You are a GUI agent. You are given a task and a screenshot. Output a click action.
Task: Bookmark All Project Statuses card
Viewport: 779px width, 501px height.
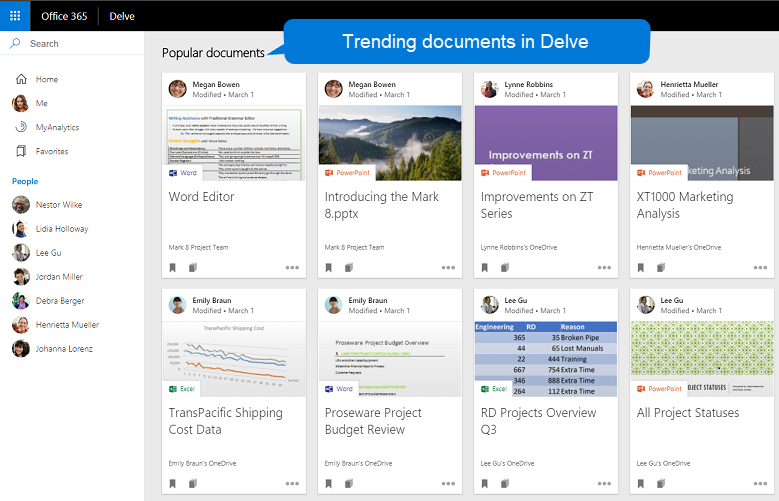pos(640,484)
